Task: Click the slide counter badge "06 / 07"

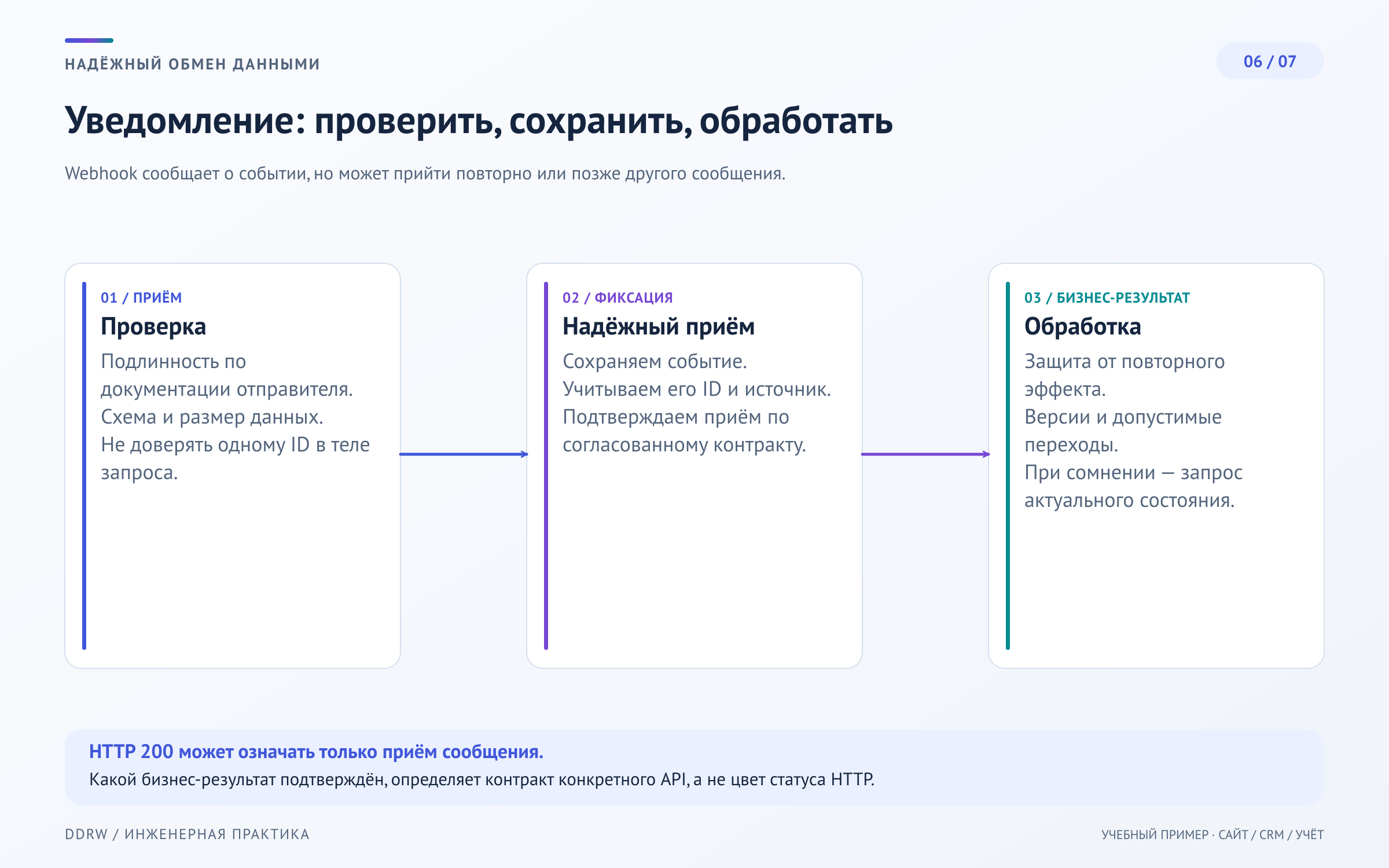Action: [x=1270, y=61]
